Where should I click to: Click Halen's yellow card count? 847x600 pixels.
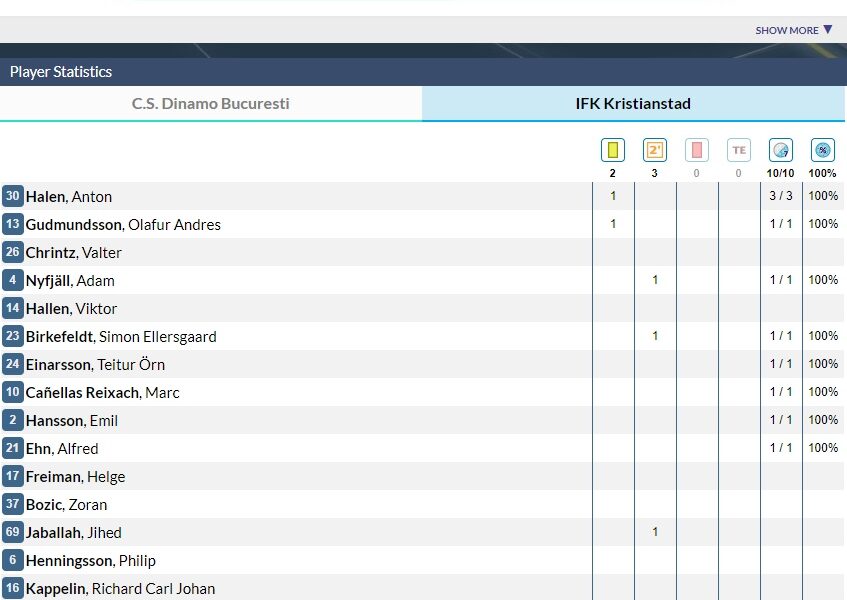[613, 196]
